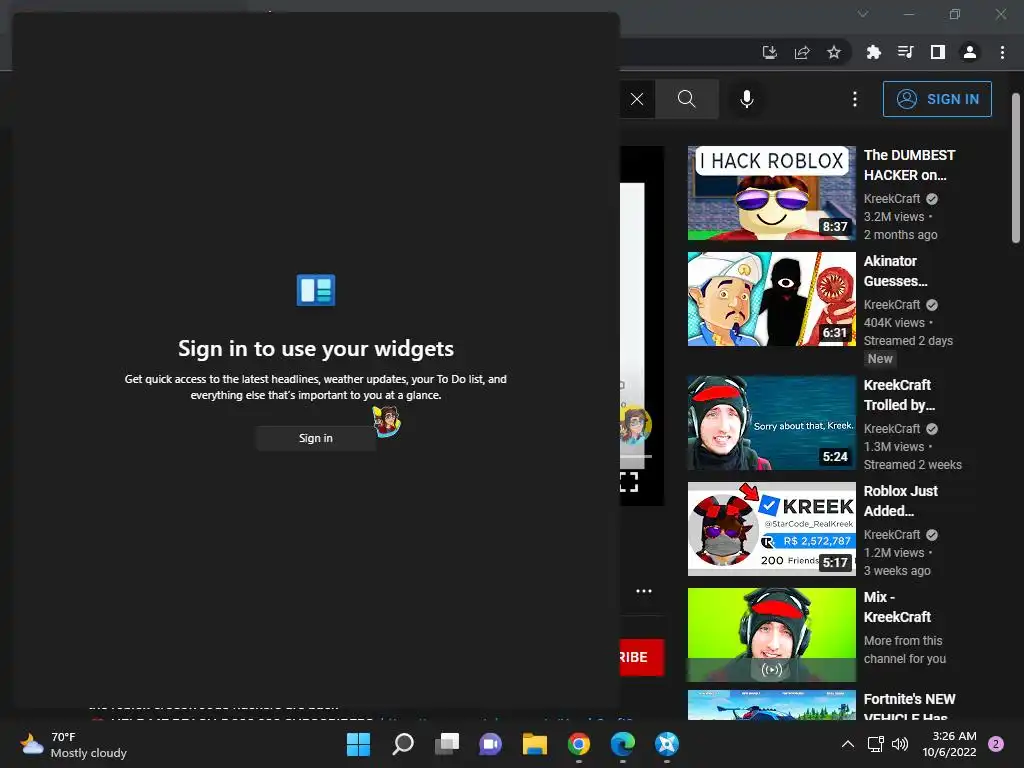This screenshot has height=768, width=1024.
Task: Open taskbar Search
Action: coord(402,744)
